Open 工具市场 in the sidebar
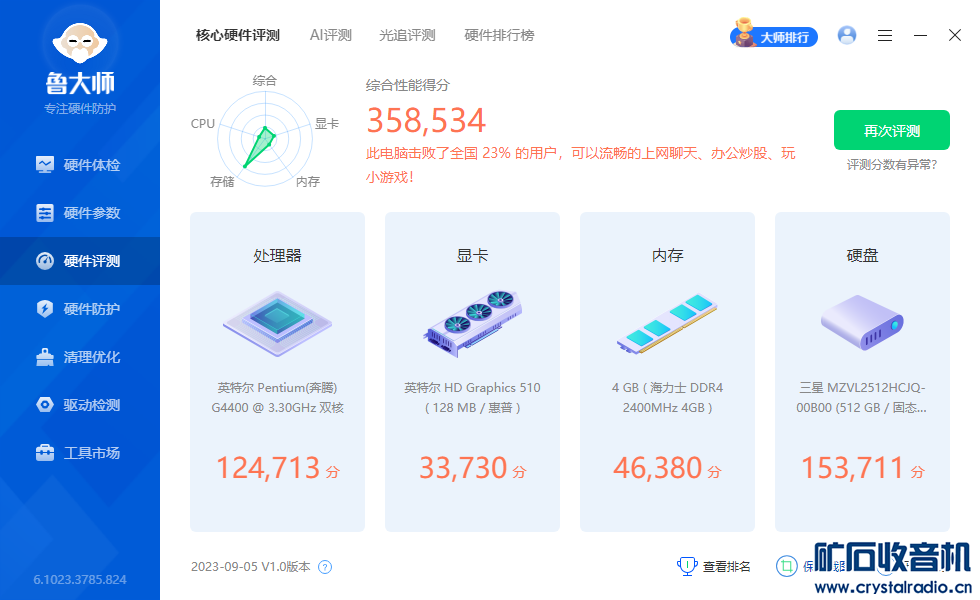This screenshot has height=600, width=980. 79,453
